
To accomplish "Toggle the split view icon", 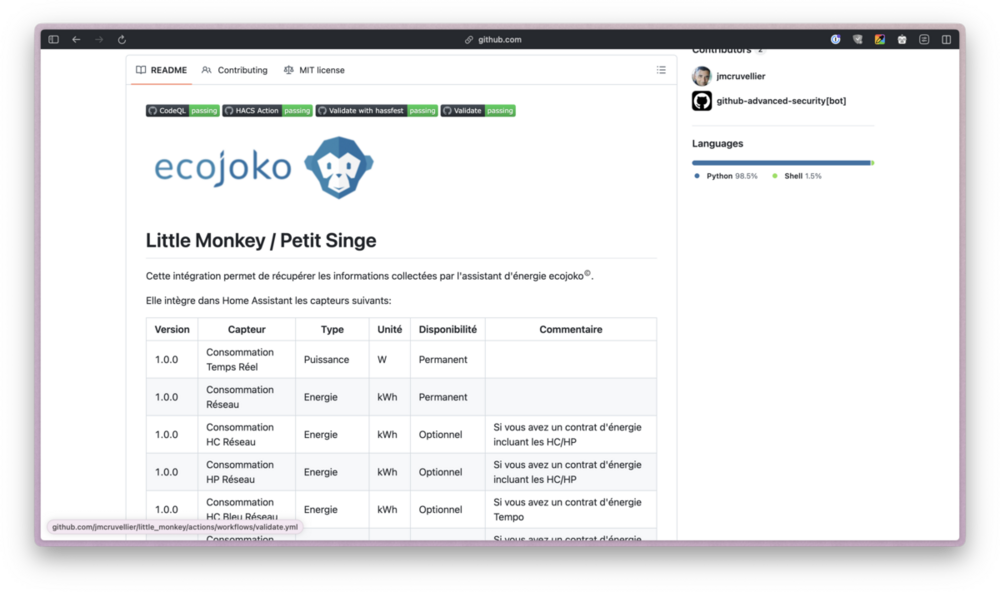I will pos(946,40).
